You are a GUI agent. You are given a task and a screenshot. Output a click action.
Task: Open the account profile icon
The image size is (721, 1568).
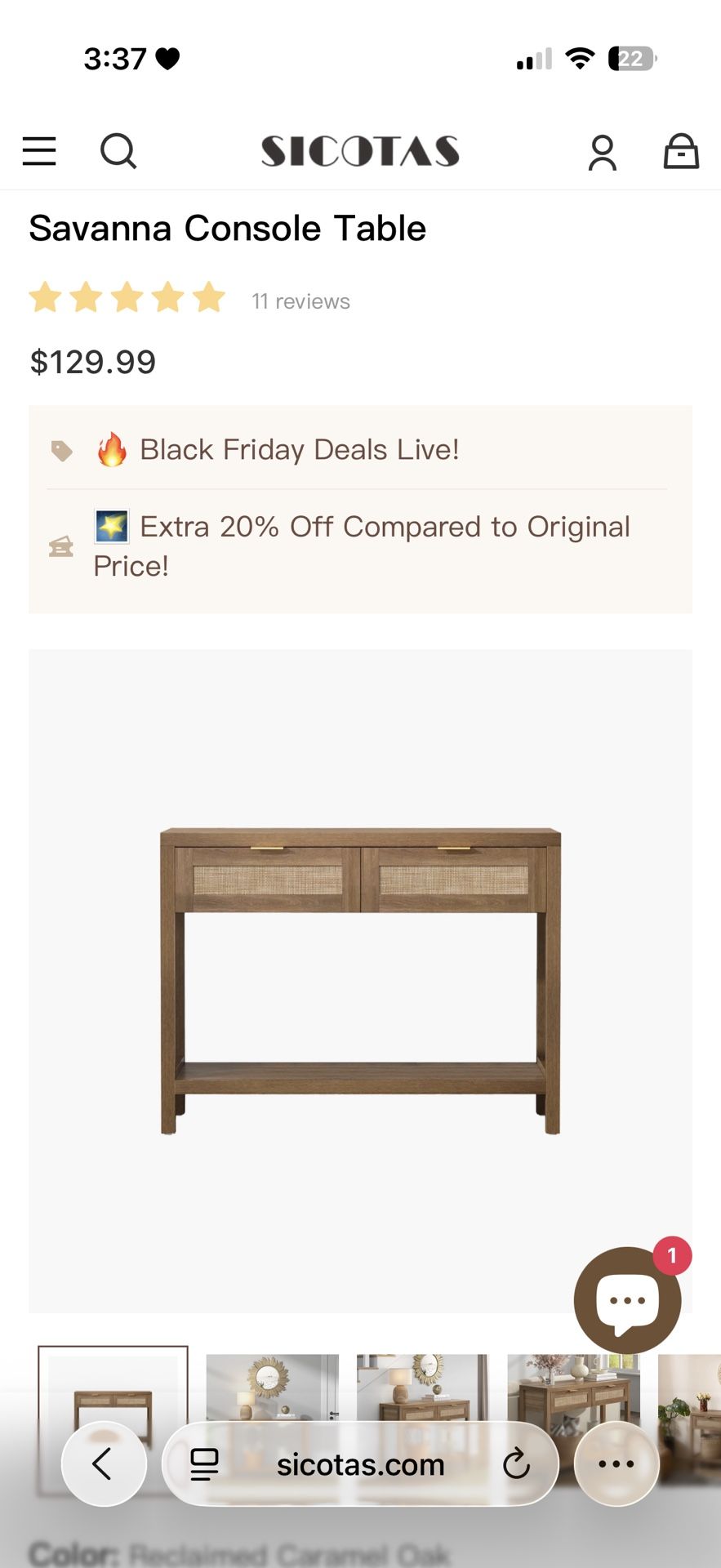[602, 151]
